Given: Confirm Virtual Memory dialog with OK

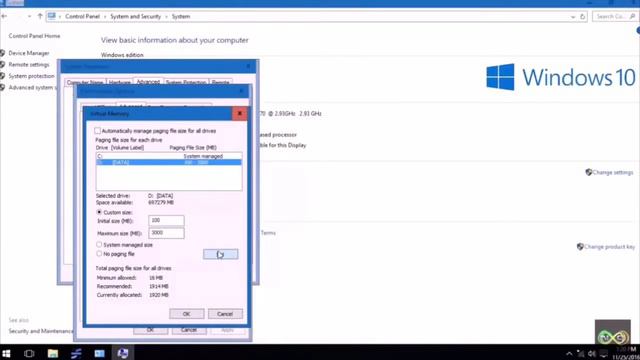Looking at the screenshot, I should pos(187,313).
